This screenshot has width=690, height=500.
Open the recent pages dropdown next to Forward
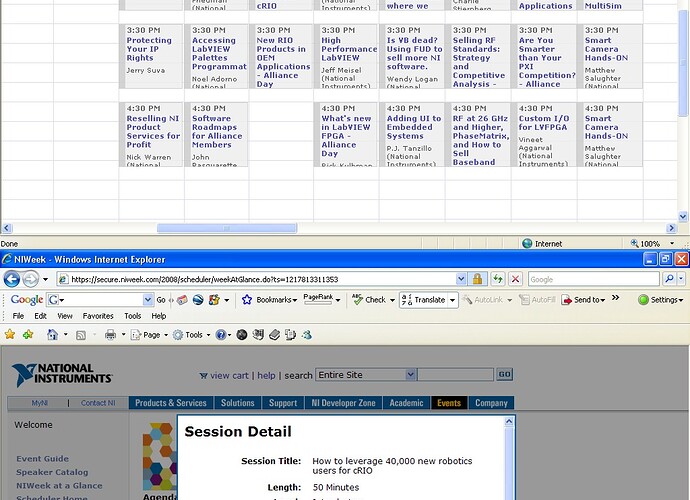click(45, 279)
